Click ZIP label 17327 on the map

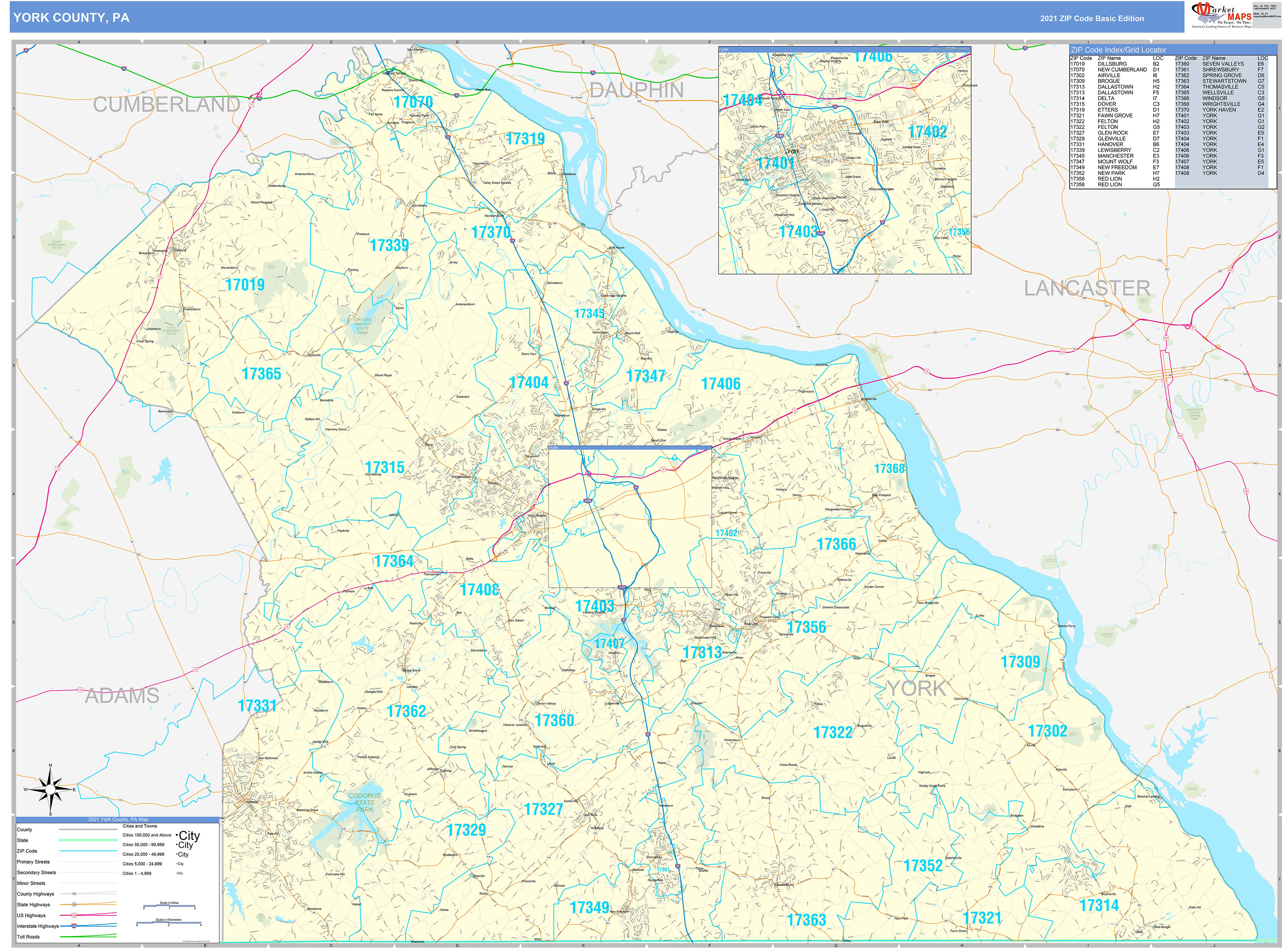pos(543,810)
